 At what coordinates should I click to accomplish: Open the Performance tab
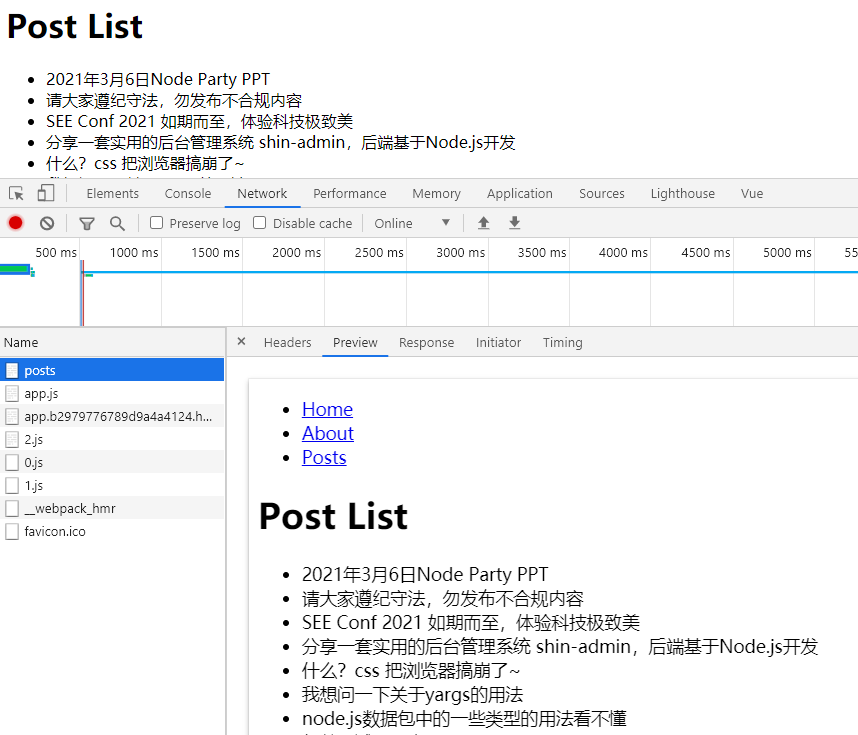tap(350, 194)
